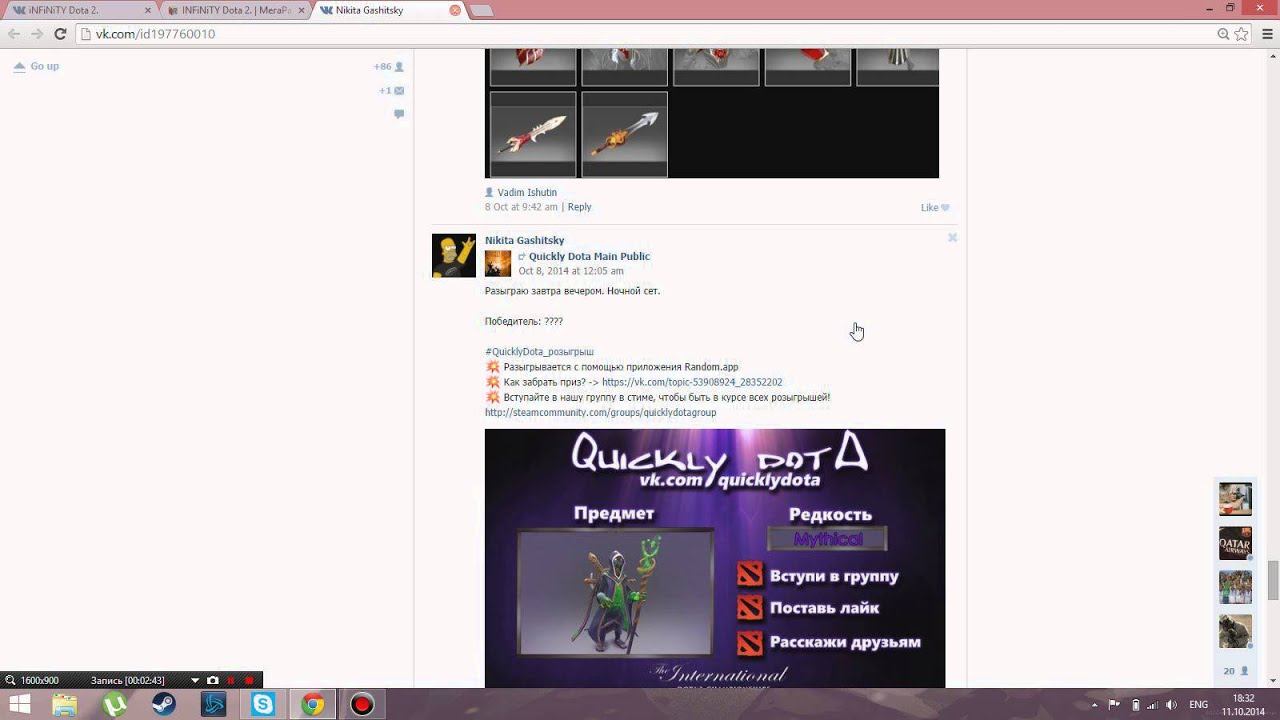The width and height of the screenshot is (1280, 720).
Task: Open the +1 messages counter
Action: [x=391, y=91]
